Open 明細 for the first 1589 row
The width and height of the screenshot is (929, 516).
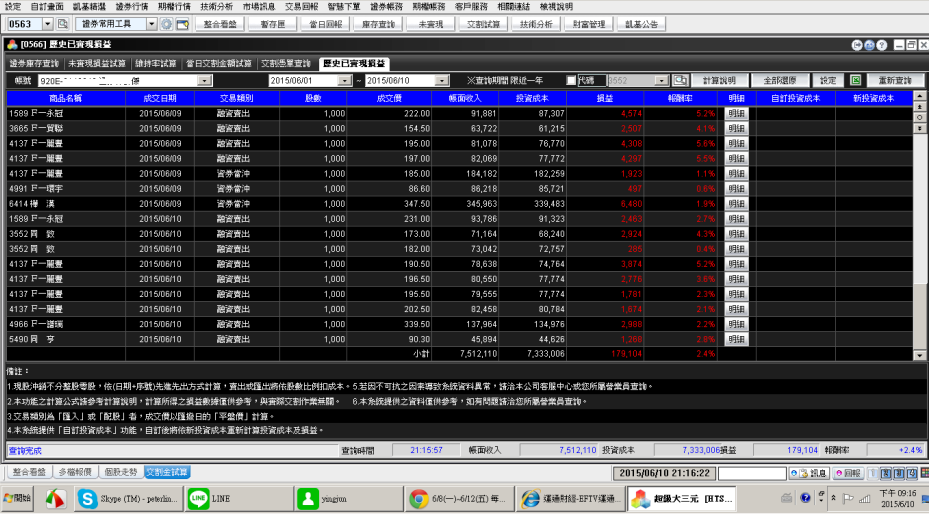tap(736, 114)
